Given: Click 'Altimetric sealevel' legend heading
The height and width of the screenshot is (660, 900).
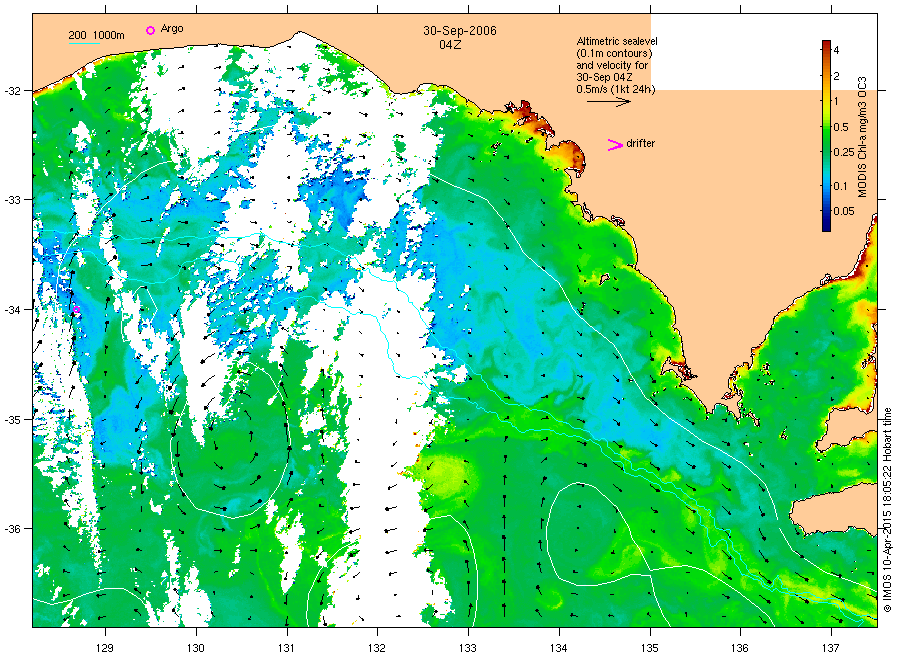Looking at the screenshot, I should tap(617, 41).
